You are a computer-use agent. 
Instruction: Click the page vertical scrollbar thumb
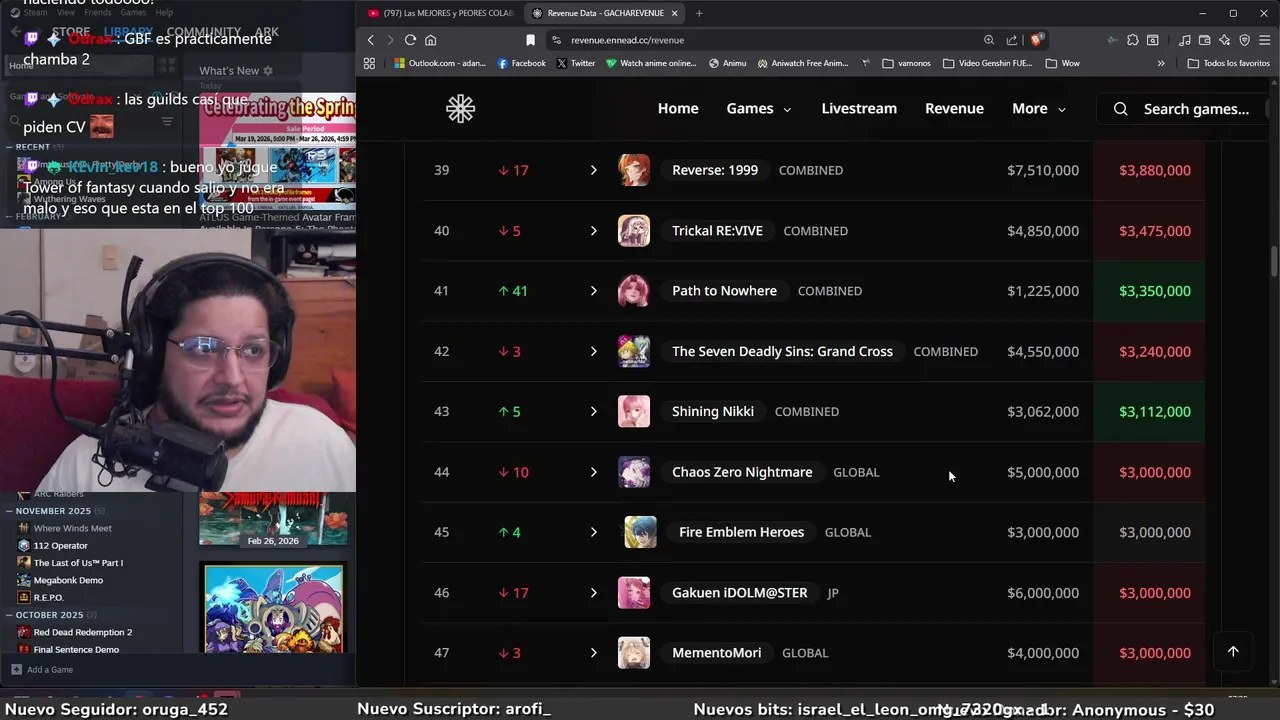(1274, 262)
